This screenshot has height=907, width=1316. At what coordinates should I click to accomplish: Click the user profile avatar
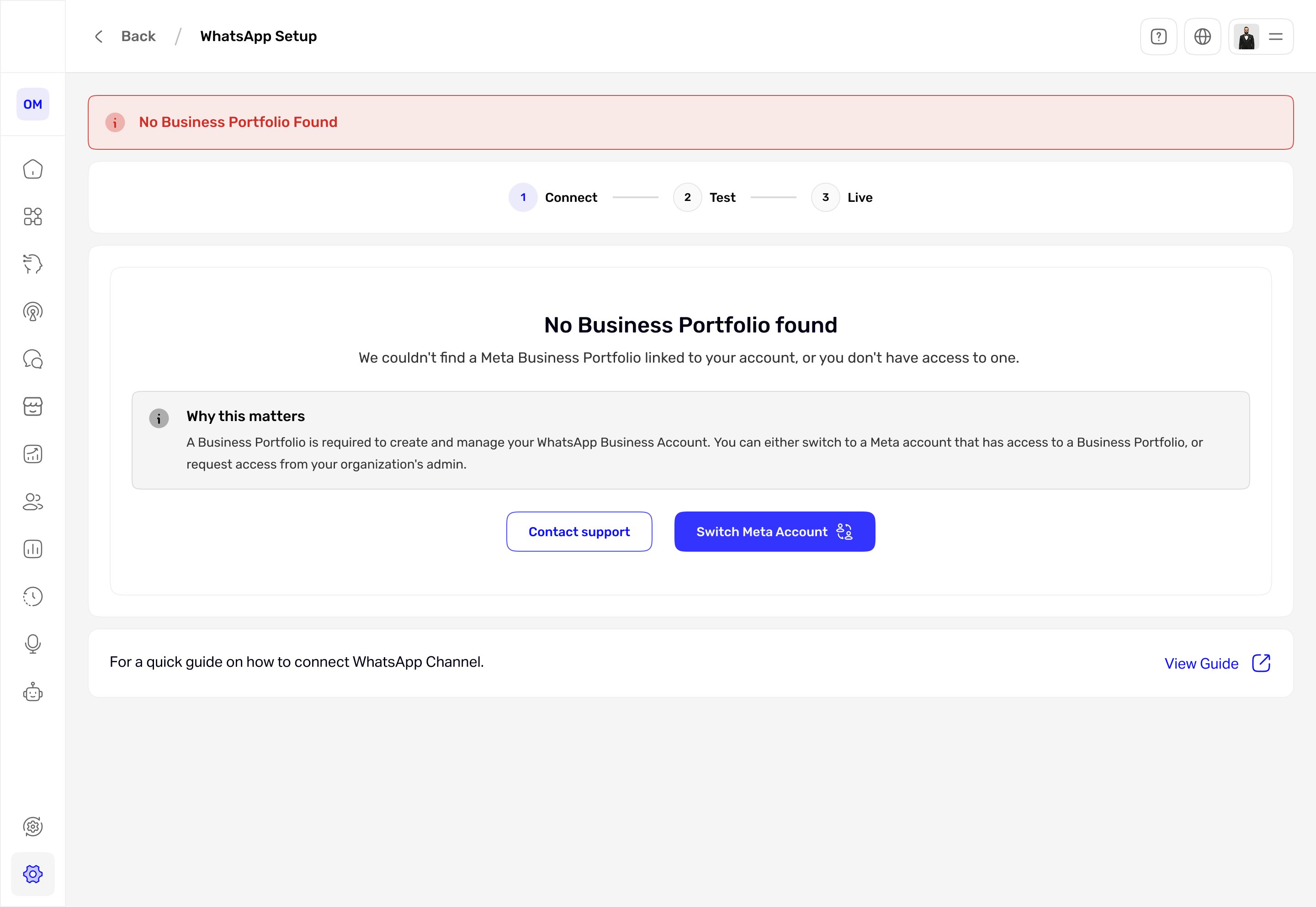click(1247, 37)
